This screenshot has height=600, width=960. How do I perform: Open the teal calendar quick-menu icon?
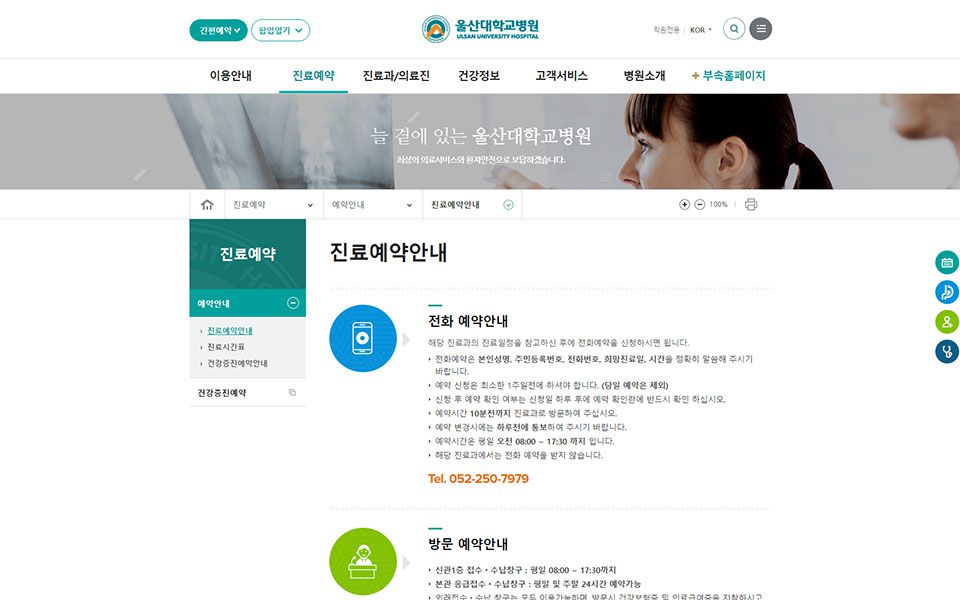pyautogui.click(x=947, y=262)
